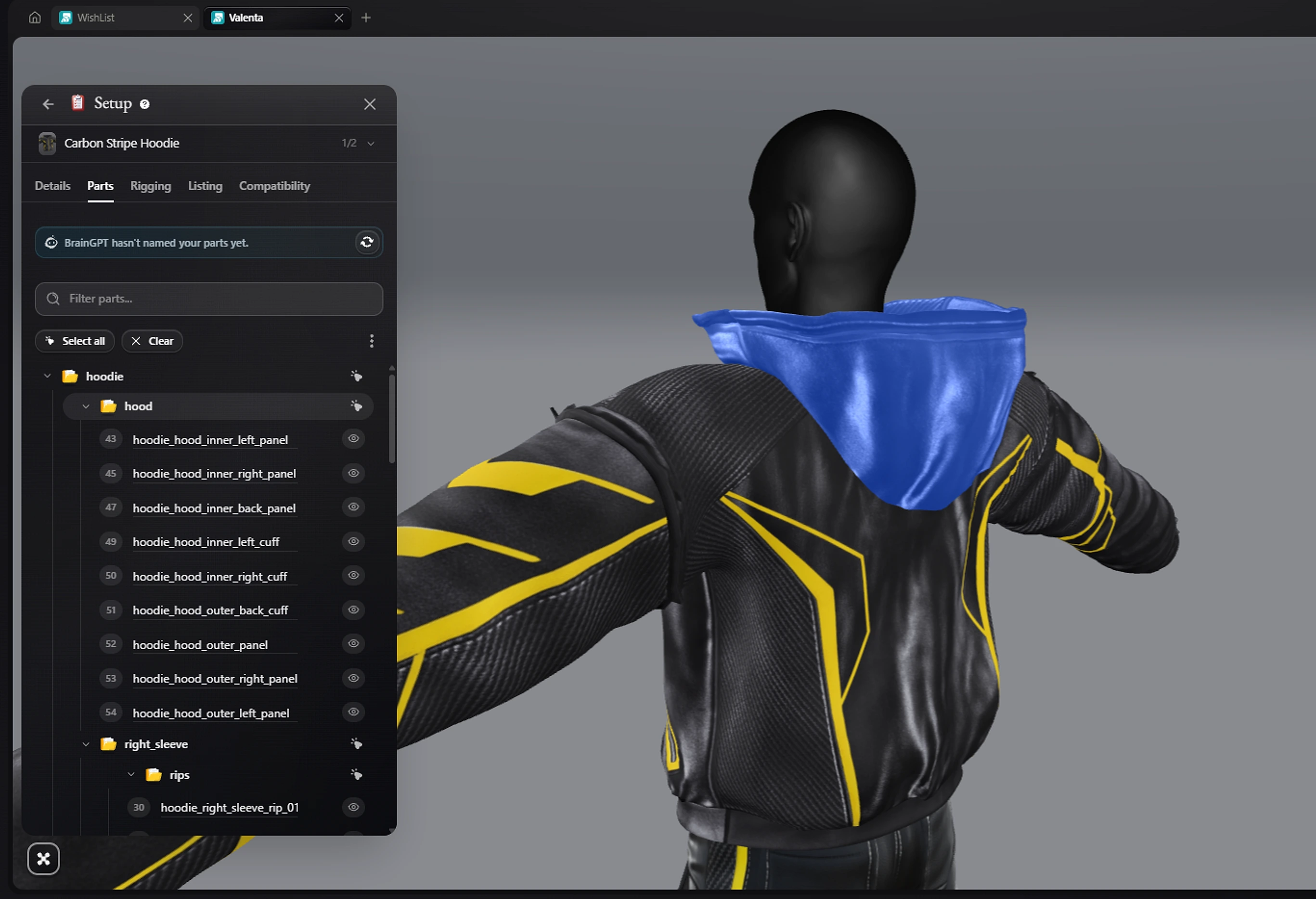Close the WishList tab
Viewport: 1316px width, 899px height.
point(188,18)
